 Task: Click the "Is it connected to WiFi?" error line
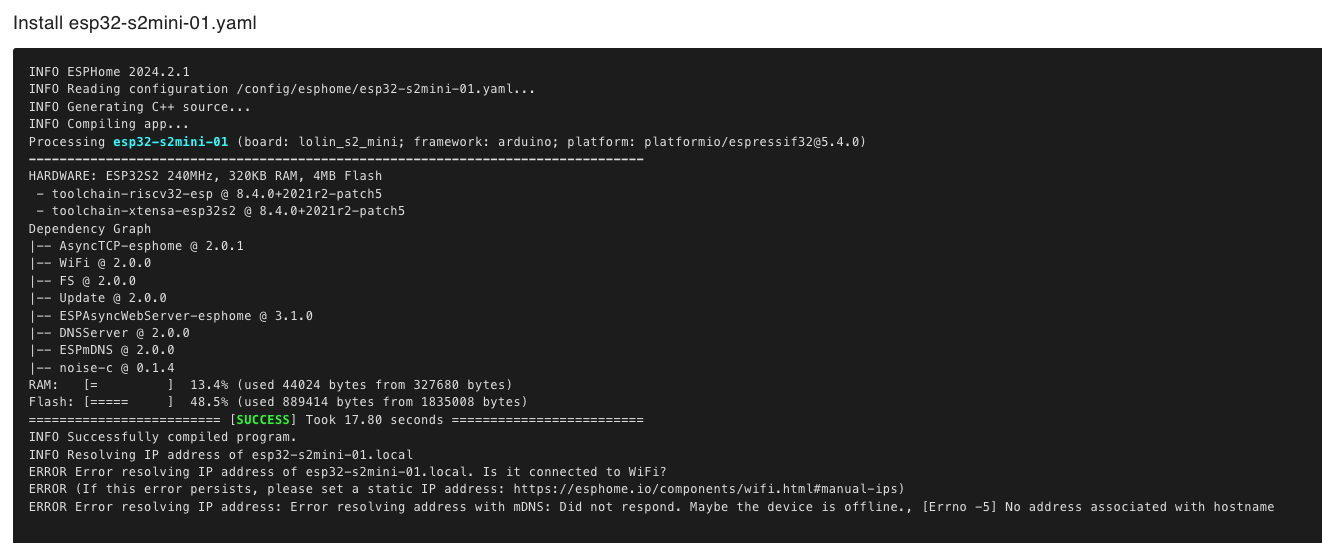tap(348, 472)
